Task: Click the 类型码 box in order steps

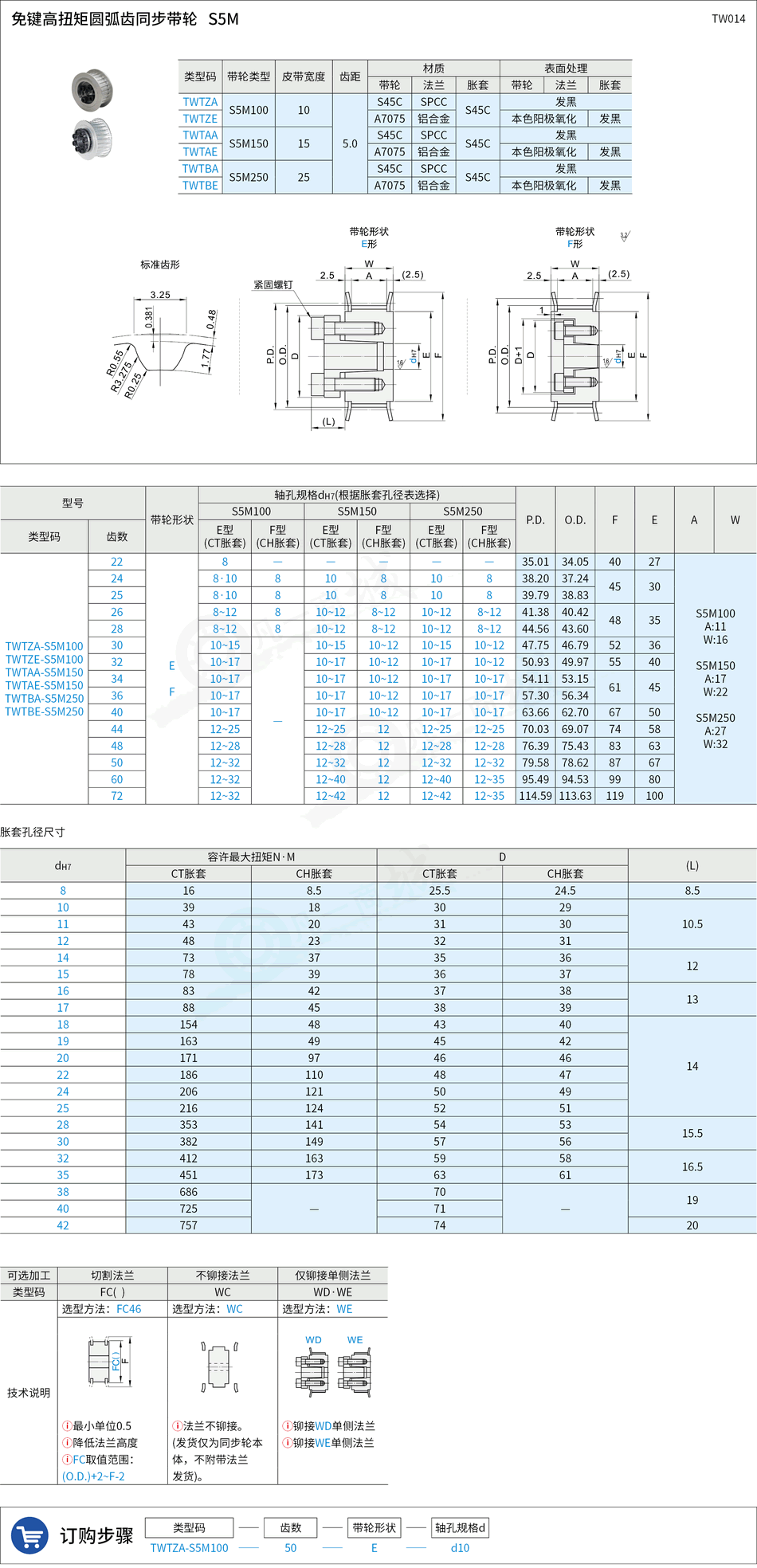Action: click(x=189, y=1527)
